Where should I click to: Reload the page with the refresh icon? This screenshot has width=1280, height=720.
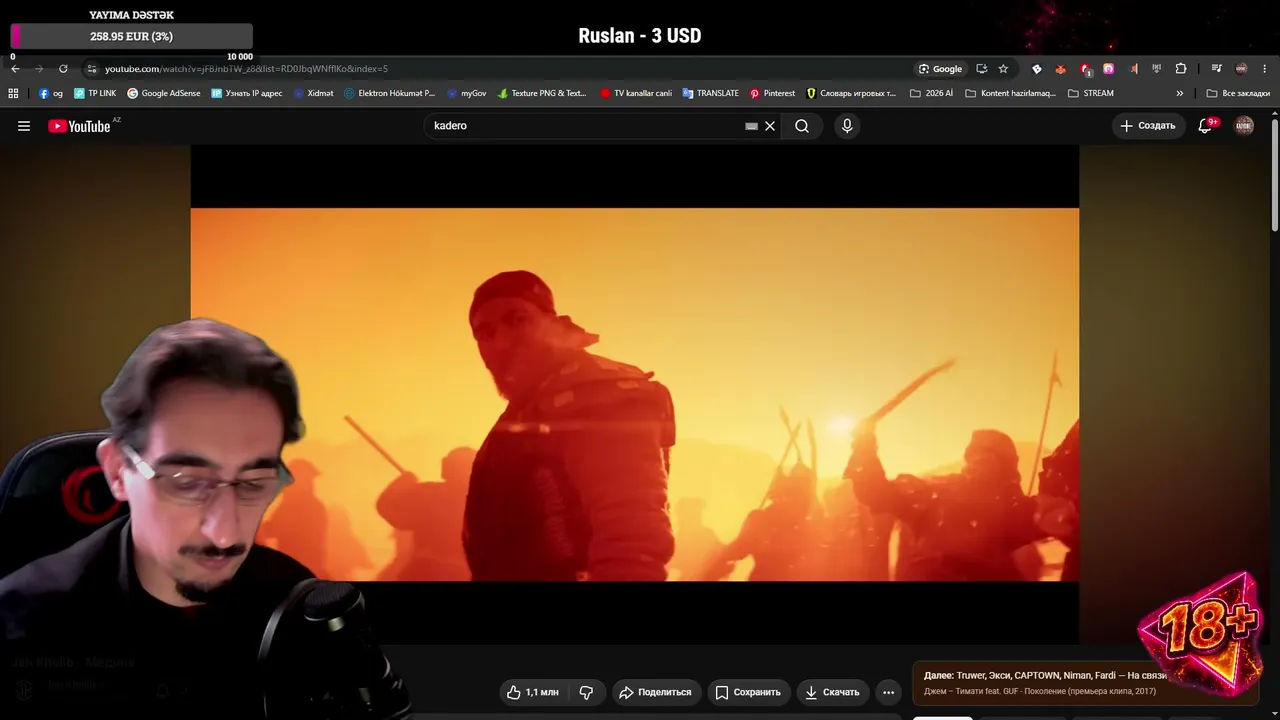63,69
